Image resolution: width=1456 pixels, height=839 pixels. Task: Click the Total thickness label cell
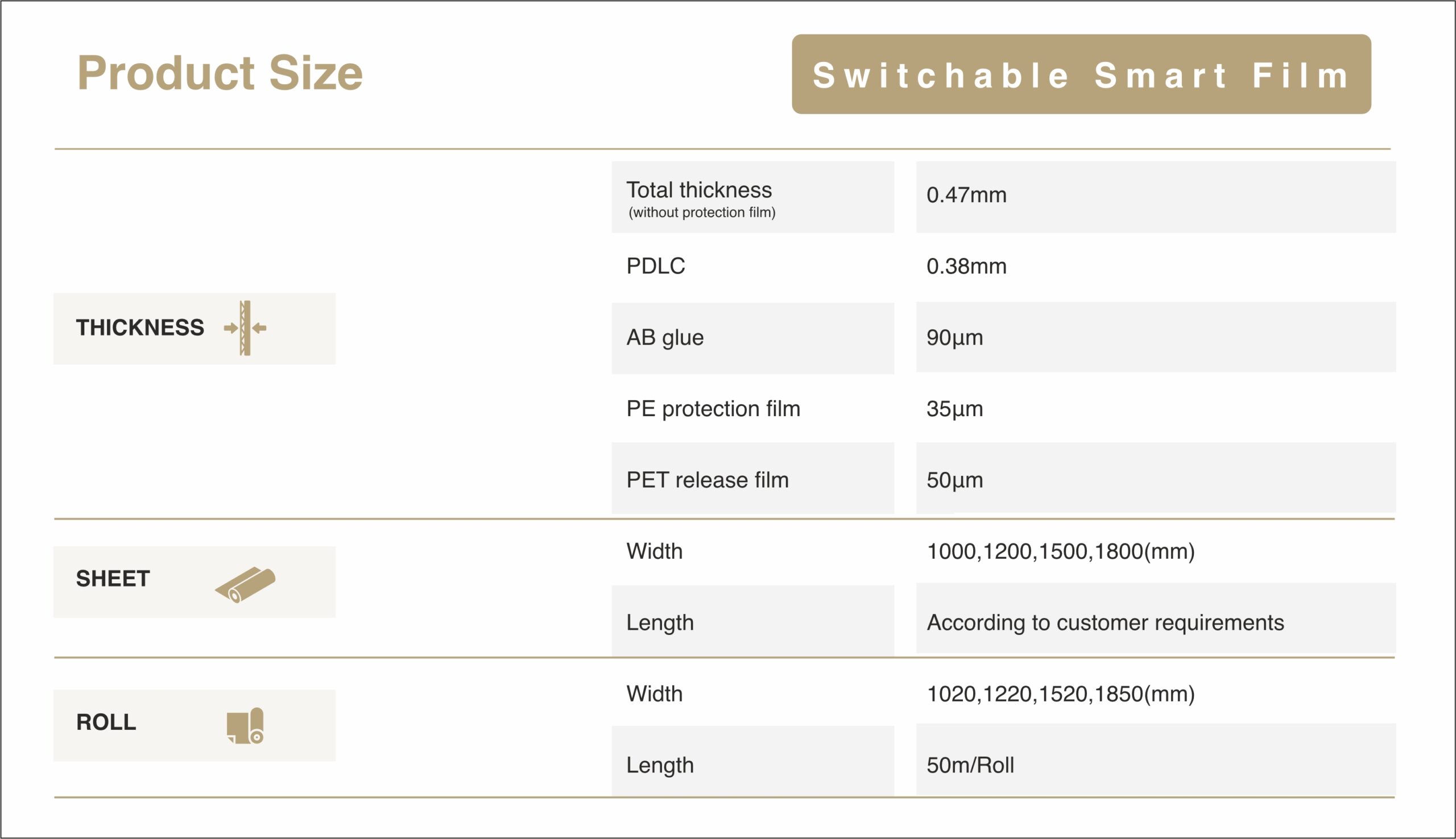pos(752,197)
